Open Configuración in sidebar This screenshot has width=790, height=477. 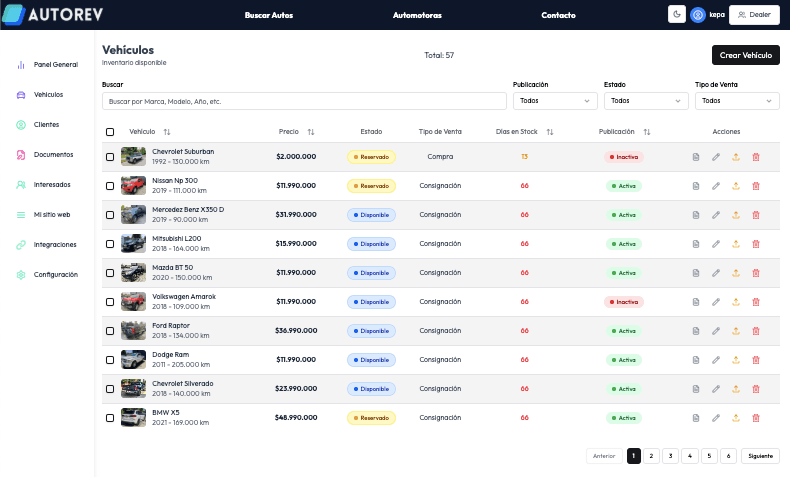click(x=47, y=275)
